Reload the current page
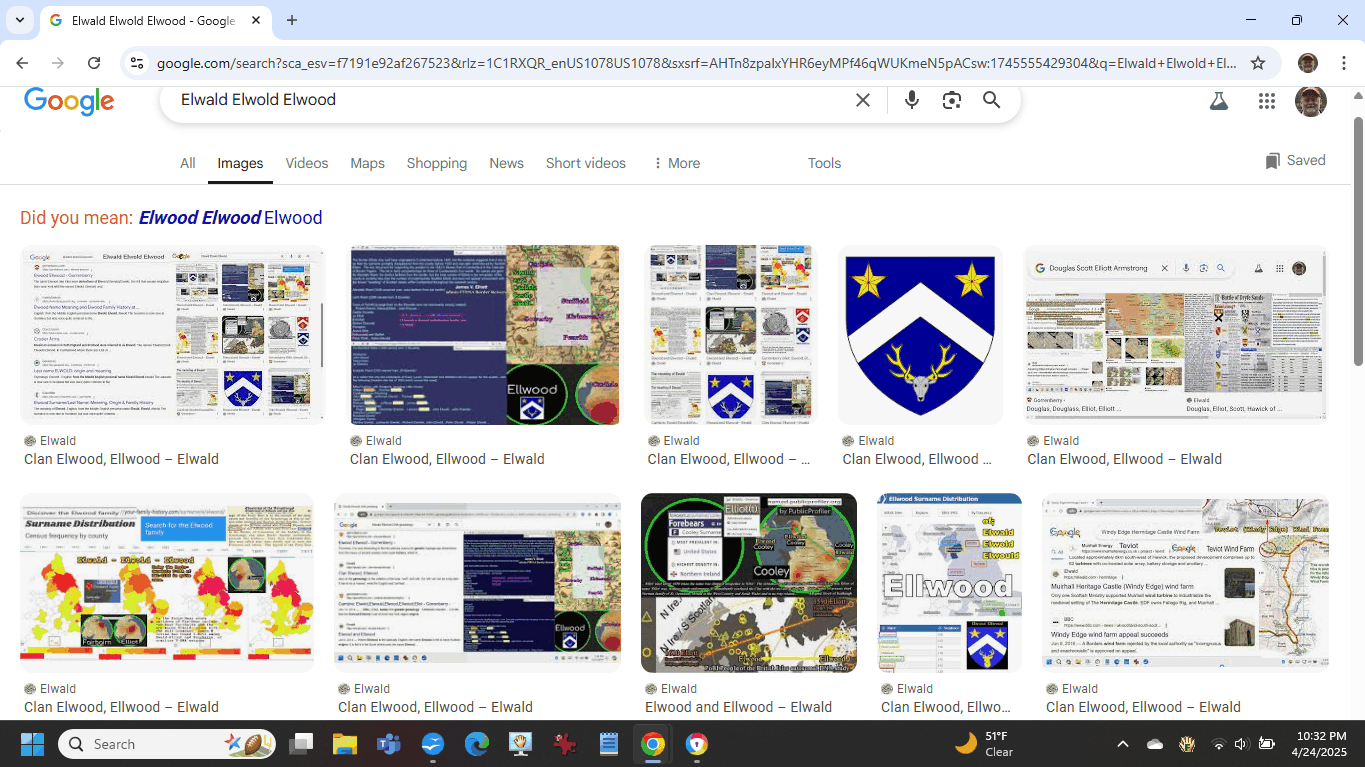The height and width of the screenshot is (767, 1365). pyautogui.click(x=94, y=63)
